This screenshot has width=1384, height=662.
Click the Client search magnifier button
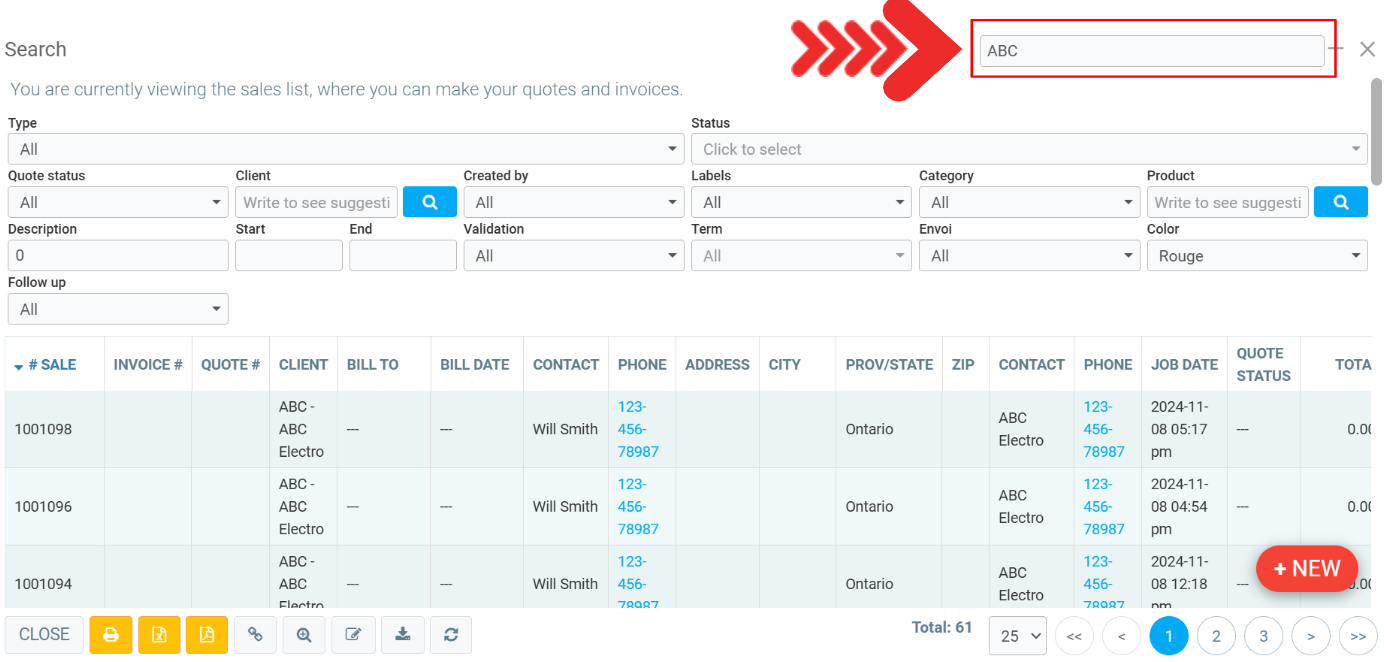click(x=429, y=202)
